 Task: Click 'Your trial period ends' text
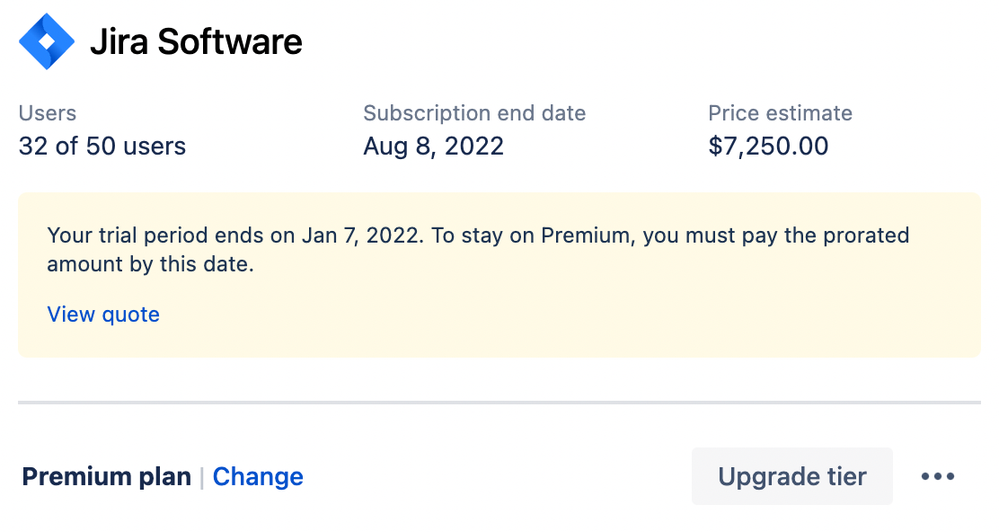[x=155, y=235]
